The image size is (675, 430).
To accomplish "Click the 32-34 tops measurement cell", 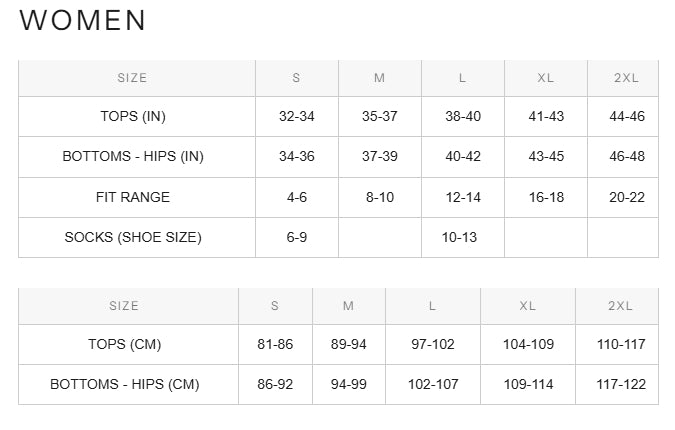I will pos(297,117).
